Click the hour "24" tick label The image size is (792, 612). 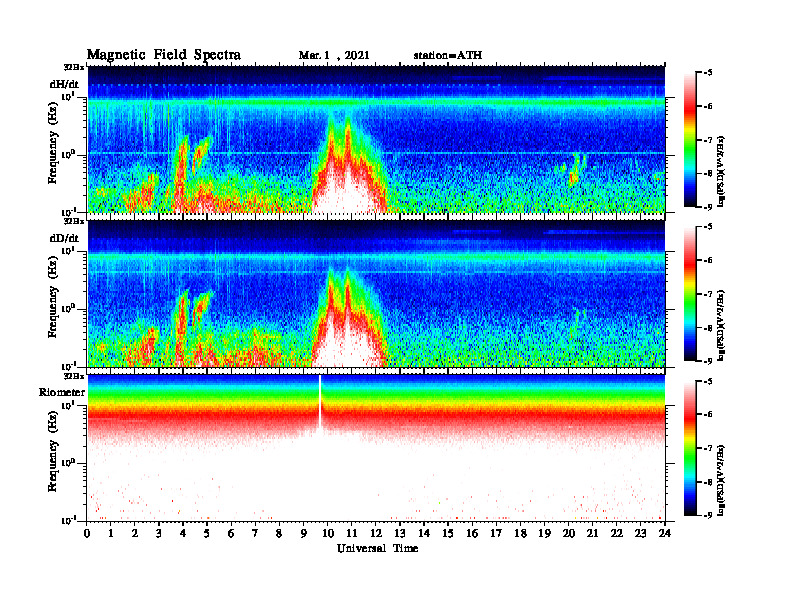point(665,534)
